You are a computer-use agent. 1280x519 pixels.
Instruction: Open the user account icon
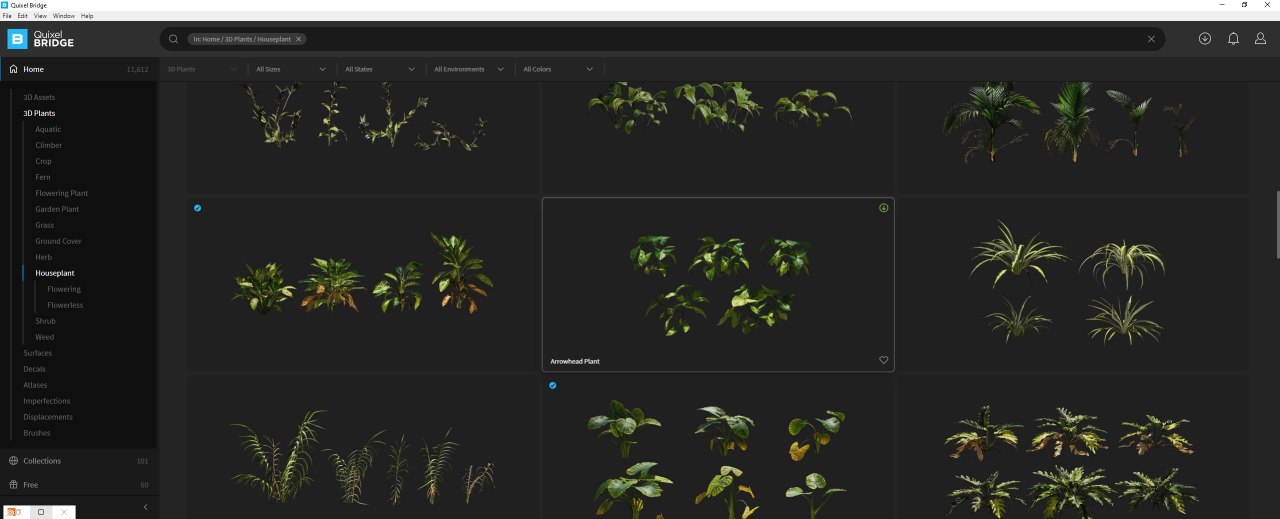(x=1261, y=38)
